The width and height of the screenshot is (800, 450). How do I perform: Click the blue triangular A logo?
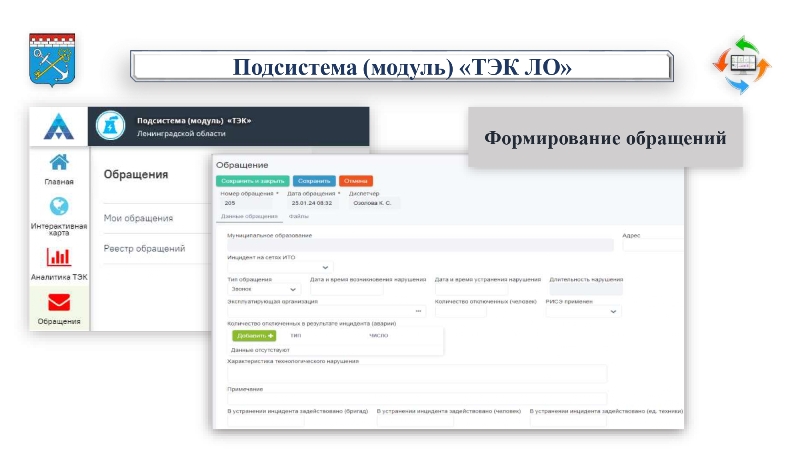click(59, 127)
